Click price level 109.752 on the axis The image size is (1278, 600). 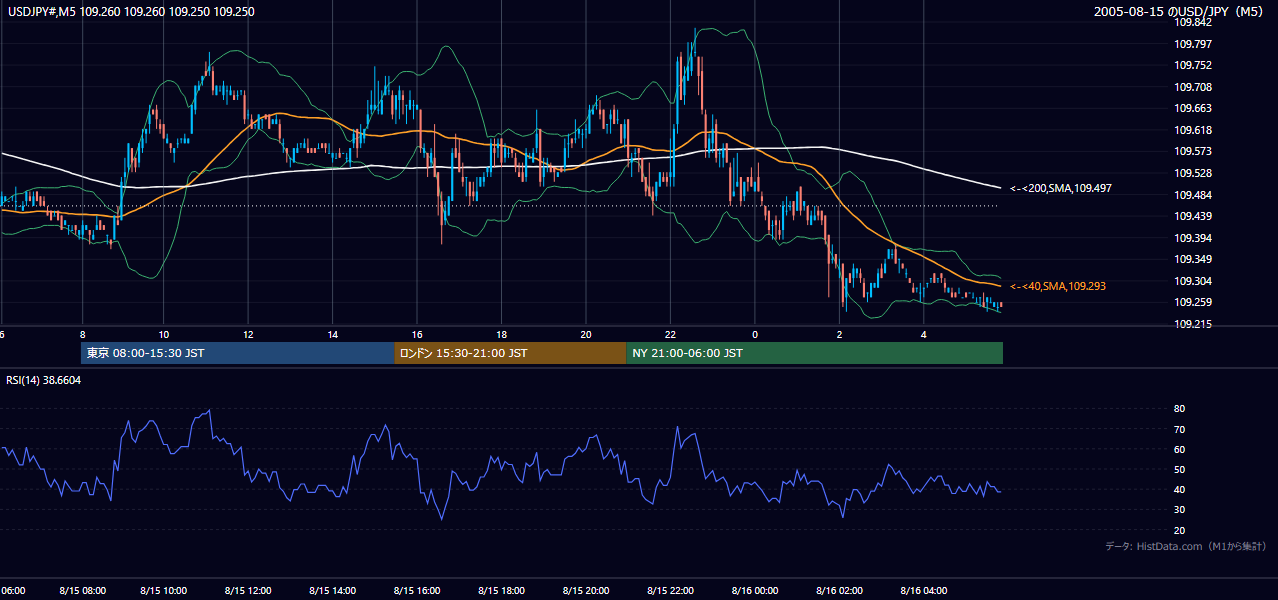pyautogui.click(x=1193, y=65)
